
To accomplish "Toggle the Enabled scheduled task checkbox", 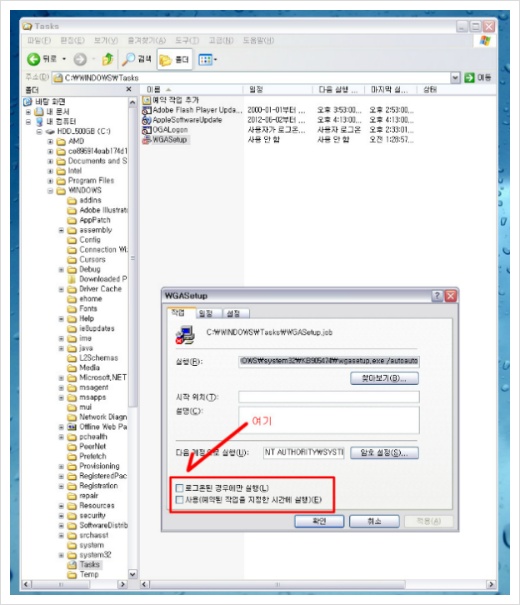I will 179,500.
